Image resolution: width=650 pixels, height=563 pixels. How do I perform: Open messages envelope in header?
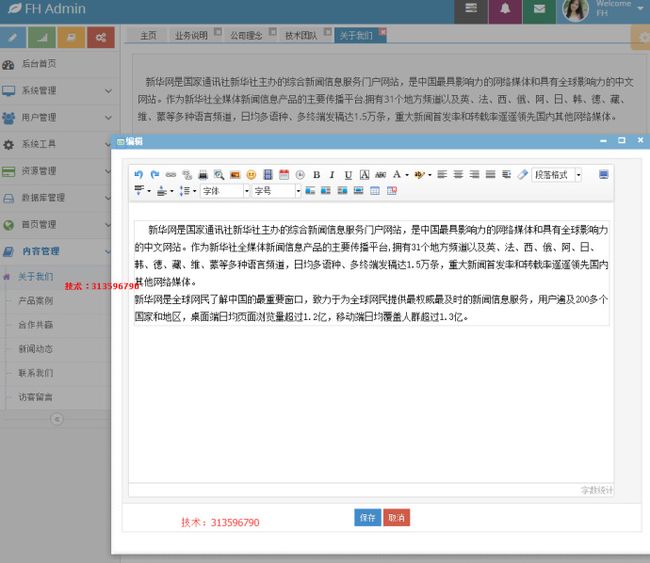(539, 9)
